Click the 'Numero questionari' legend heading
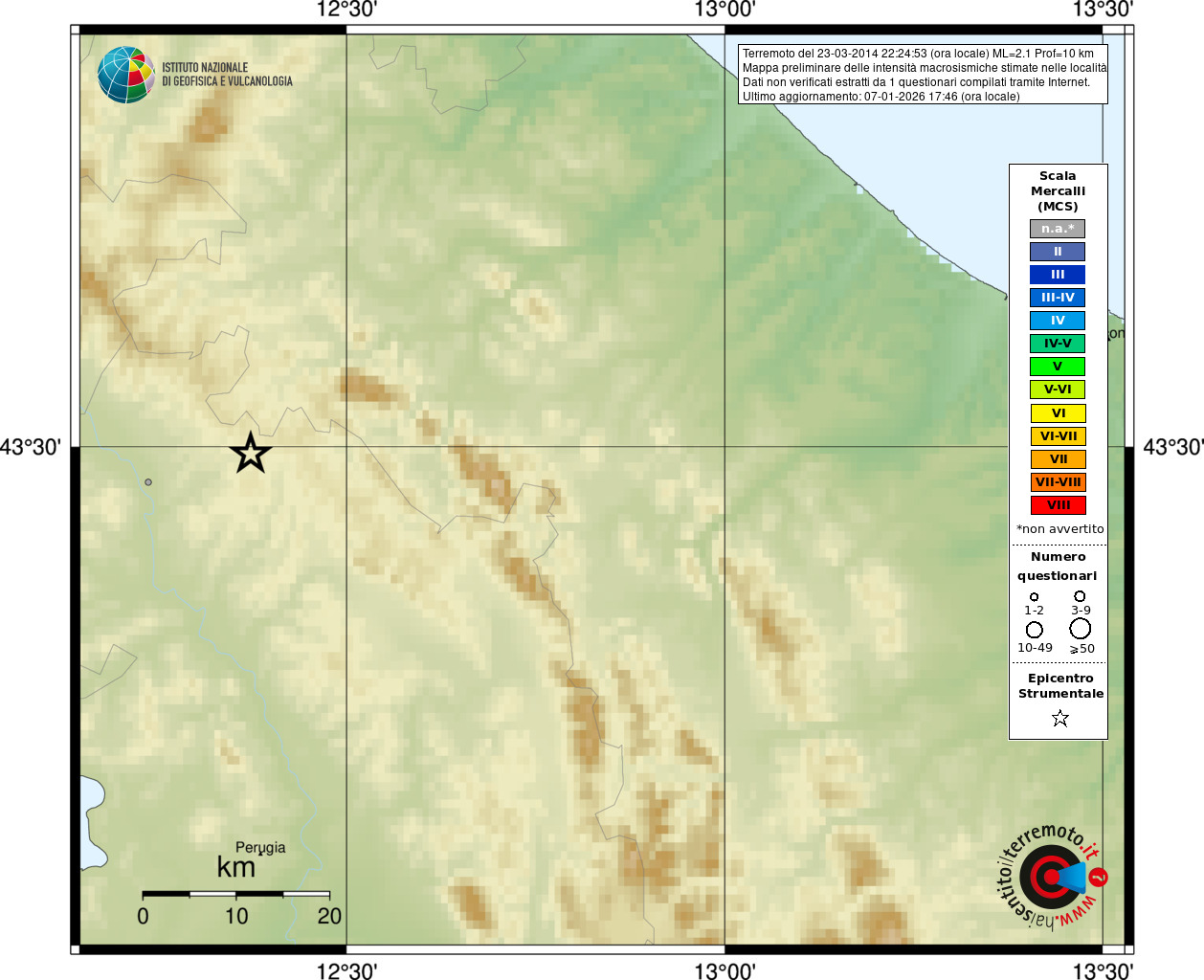The height and width of the screenshot is (980, 1204). click(x=1058, y=567)
